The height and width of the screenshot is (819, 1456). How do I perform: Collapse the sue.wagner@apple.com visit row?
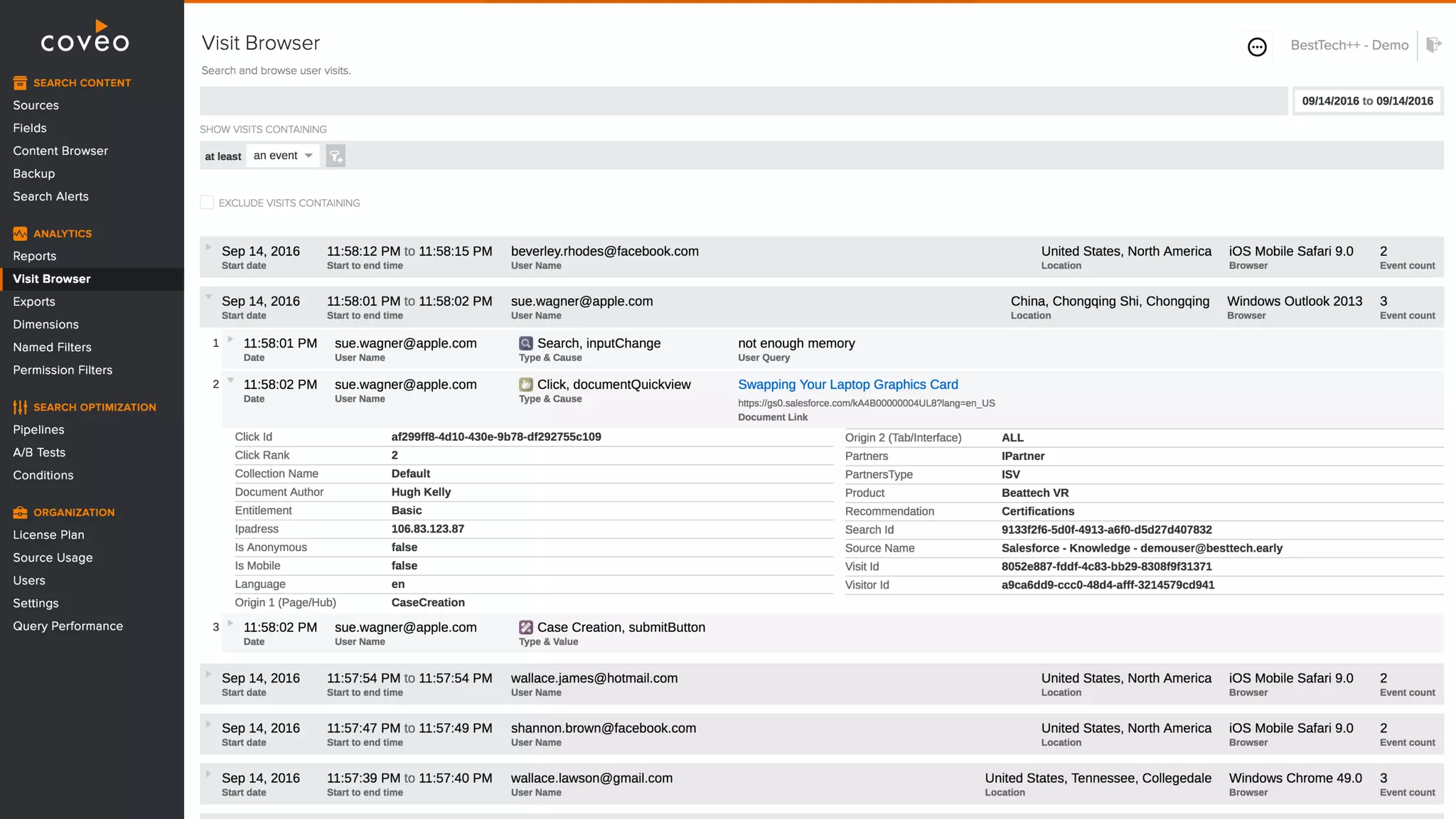208,297
